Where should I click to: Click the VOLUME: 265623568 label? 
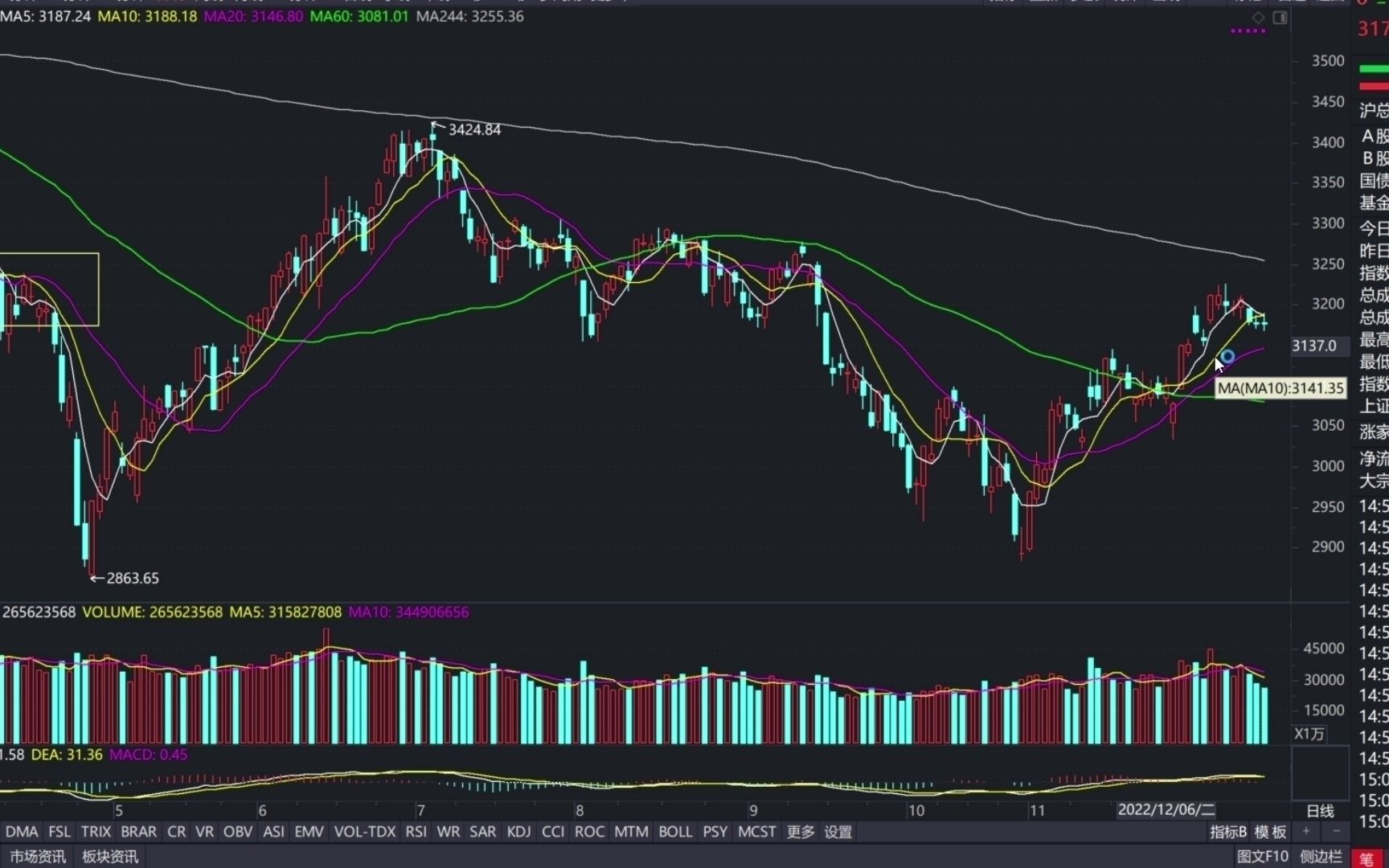pyautogui.click(x=152, y=612)
